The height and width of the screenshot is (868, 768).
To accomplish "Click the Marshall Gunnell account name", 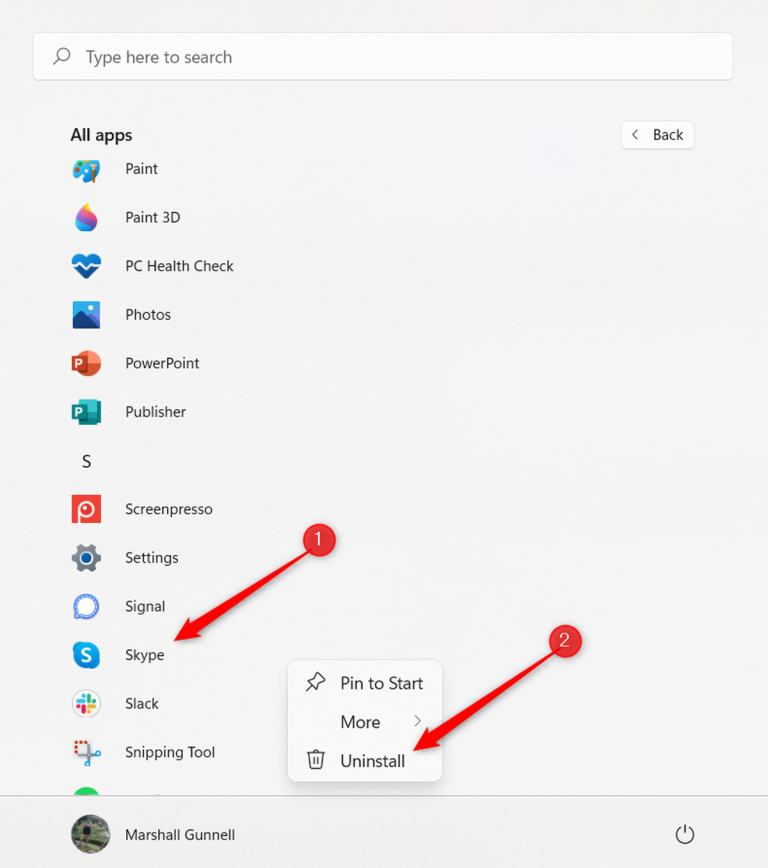I will click(x=180, y=835).
